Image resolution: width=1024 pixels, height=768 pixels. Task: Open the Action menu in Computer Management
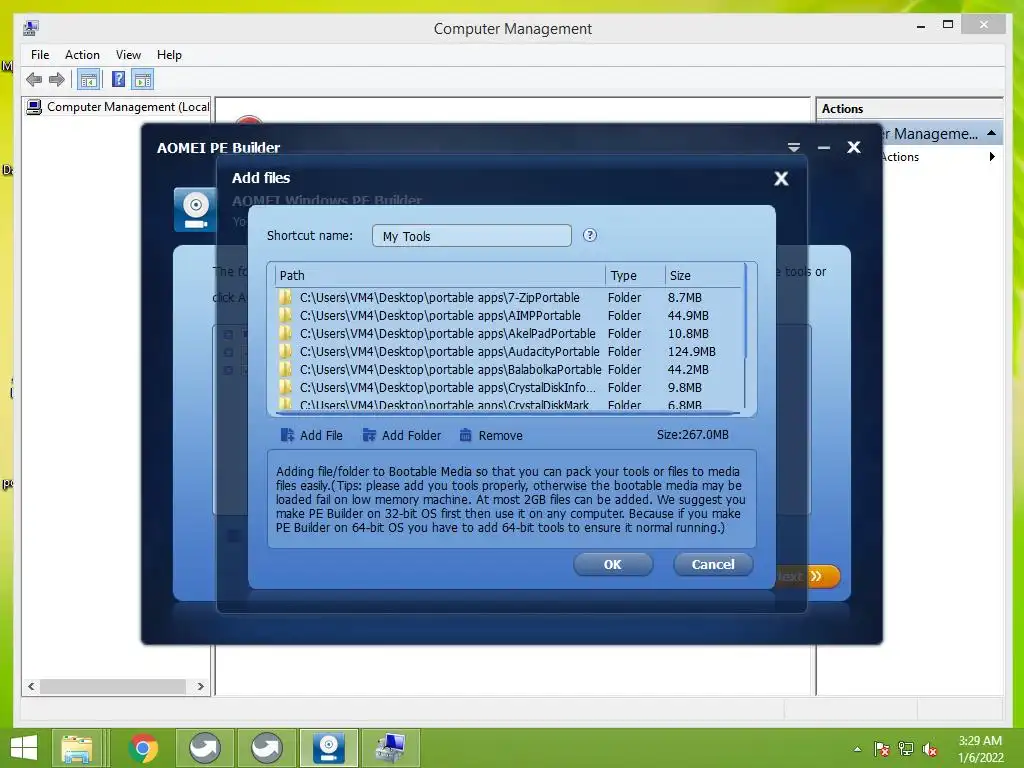(x=82, y=55)
